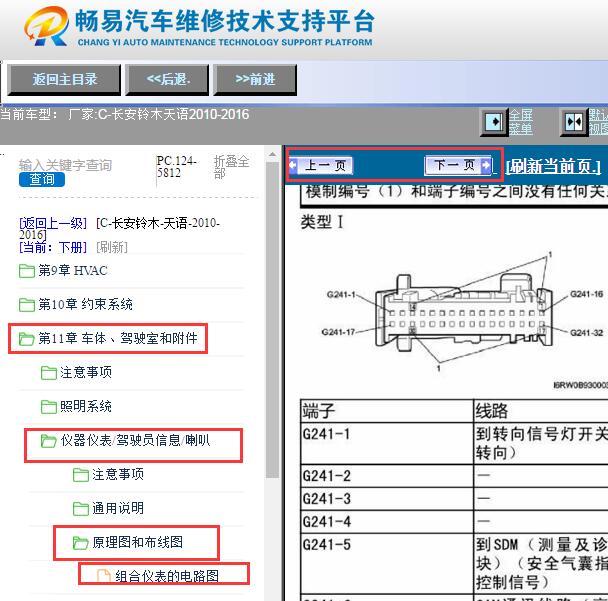Go to next page with 下一页

click(458, 166)
